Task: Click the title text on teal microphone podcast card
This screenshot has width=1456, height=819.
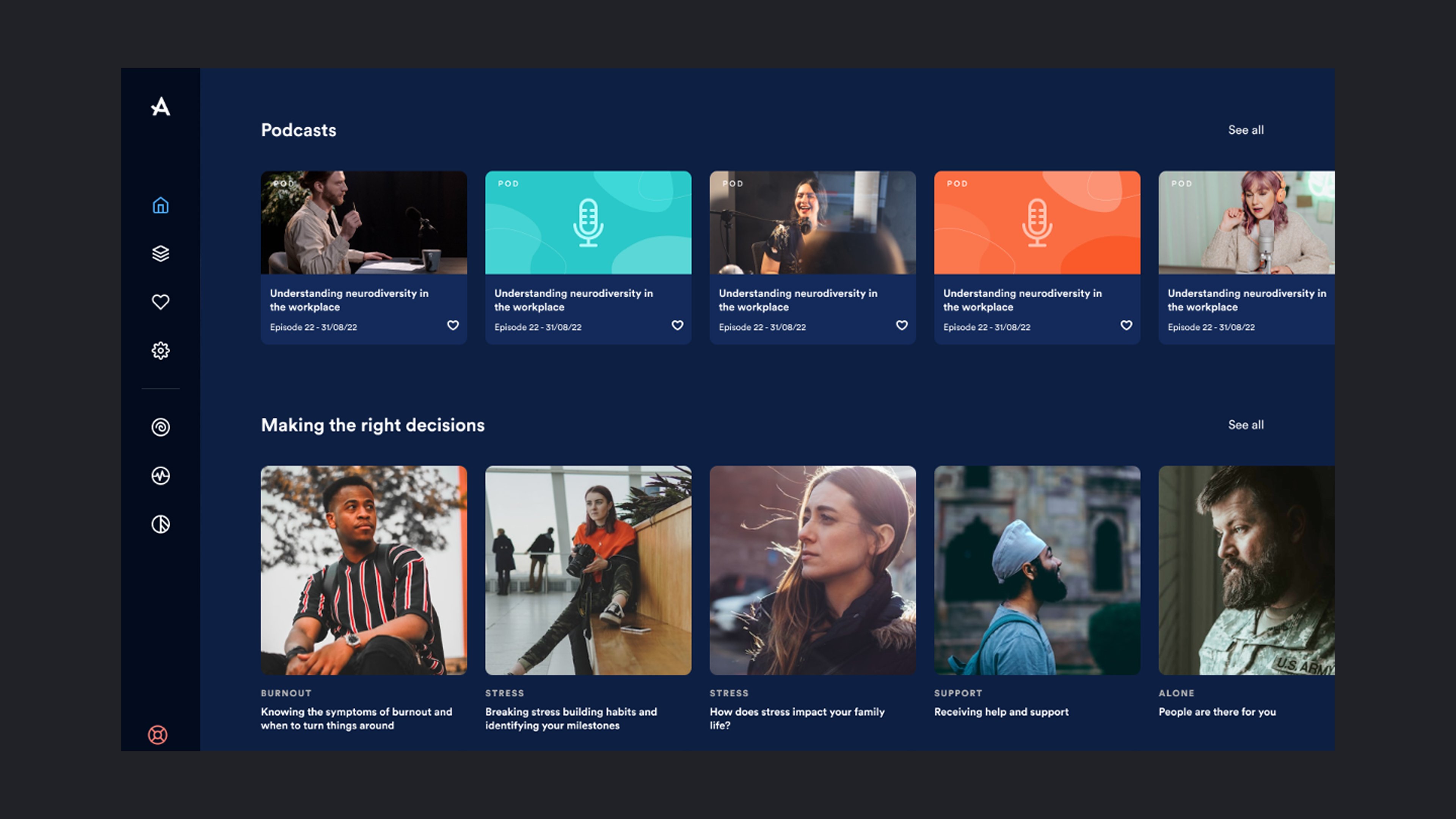Action: click(573, 300)
